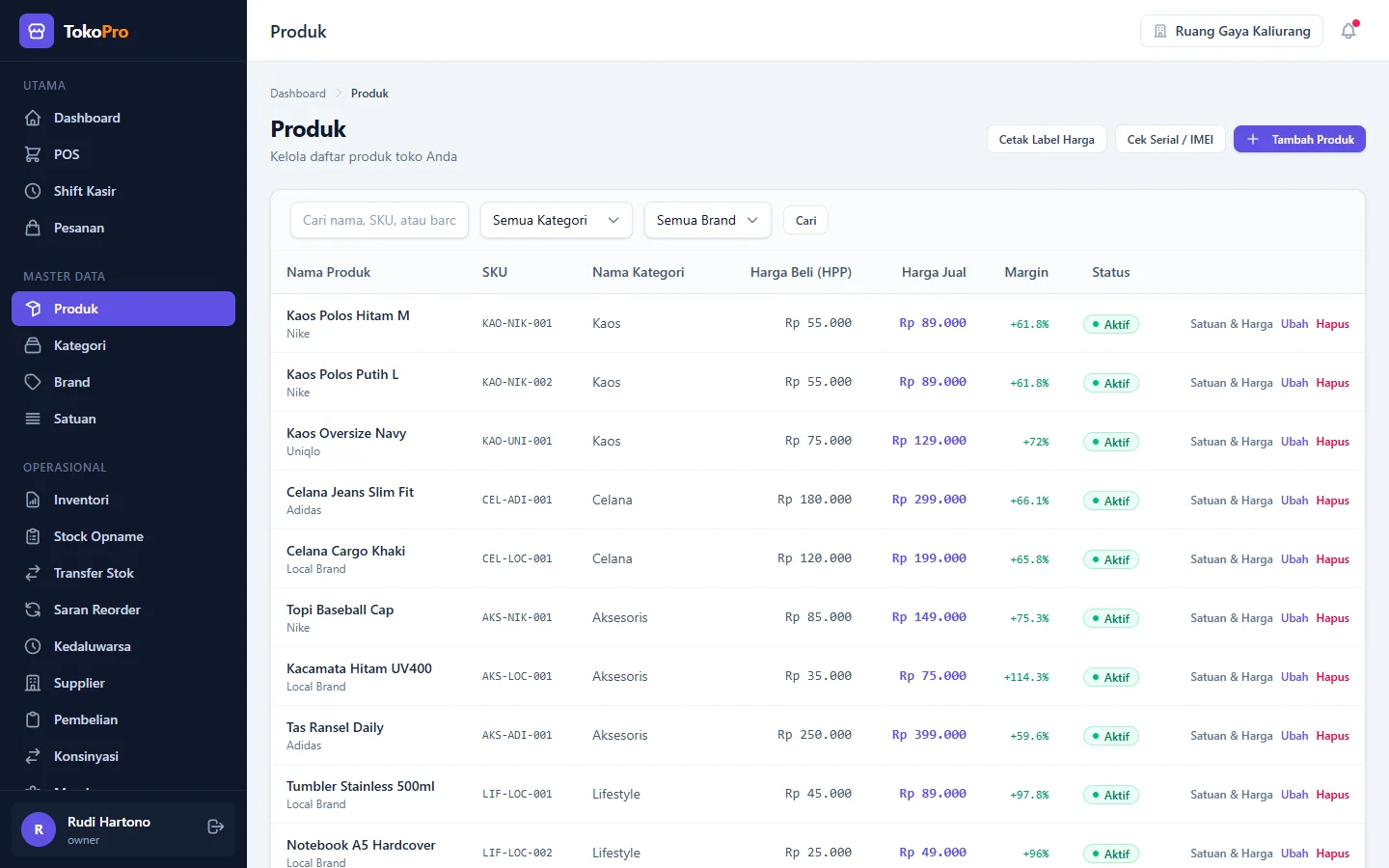Go to Dashboard in sidebar

click(123, 118)
